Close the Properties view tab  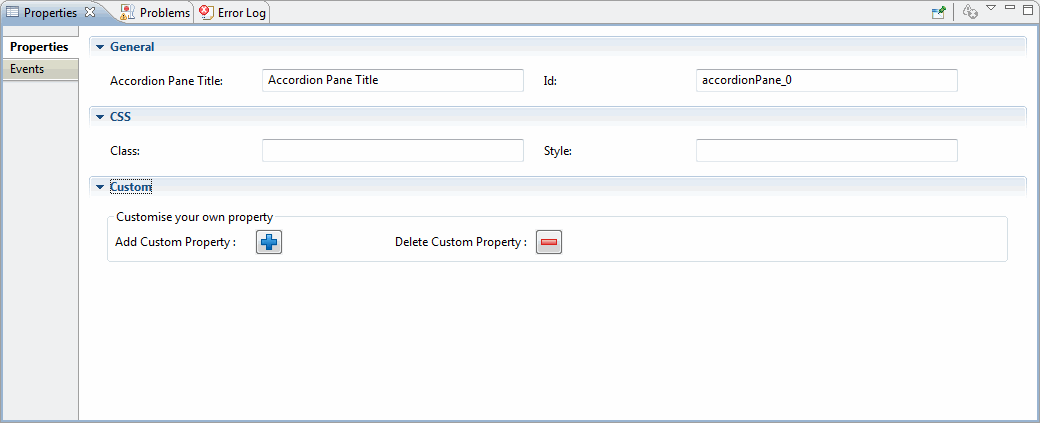[91, 11]
